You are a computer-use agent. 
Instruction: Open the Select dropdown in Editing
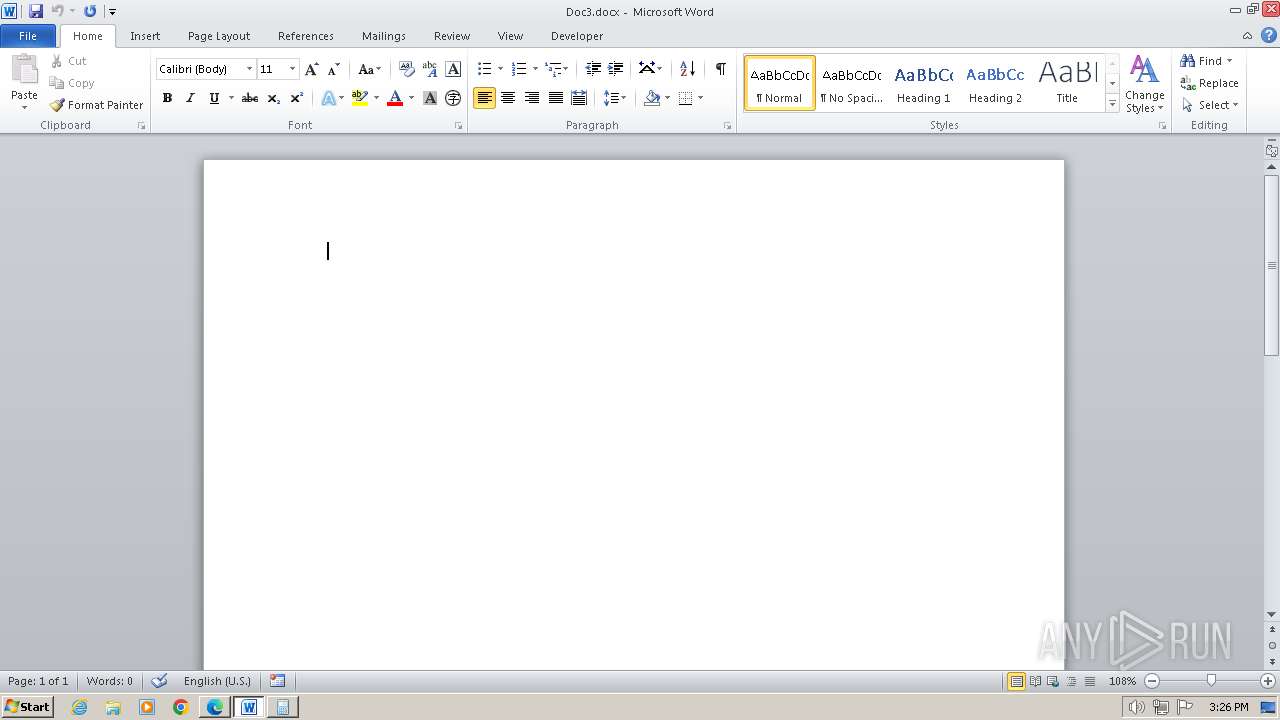coord(1210,105)
